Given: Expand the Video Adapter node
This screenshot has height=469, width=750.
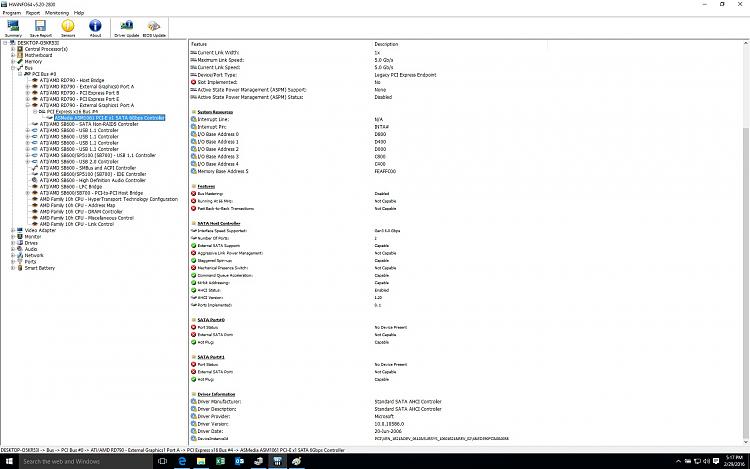Looking at the screenshot, I should tap(13, 230).
